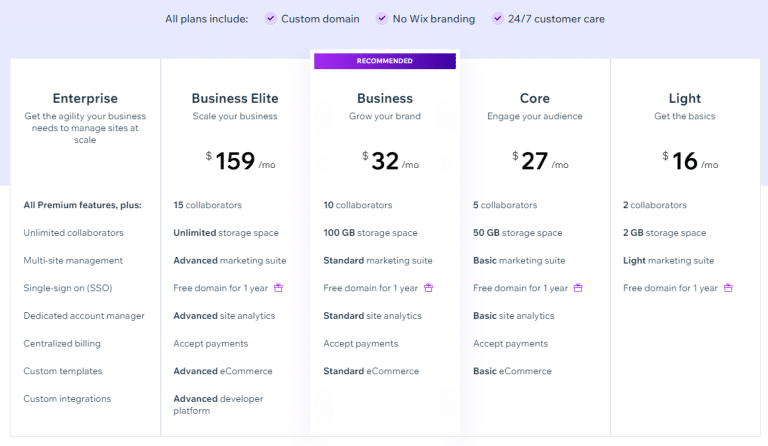This screenshot has width=768, height=446.
Task: Select the Business Elite plan heading
Action: click(x=235, y=98)
